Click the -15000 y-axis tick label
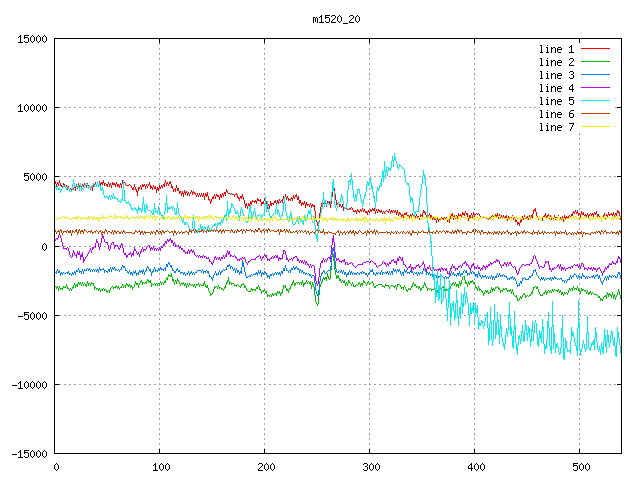The height and width of the screenshot is (480, 640). coord(28,454)
